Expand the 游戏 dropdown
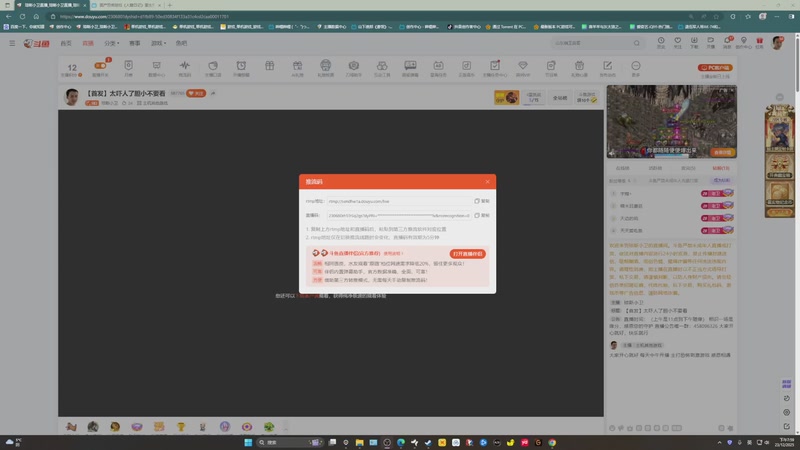 point(159,43)
